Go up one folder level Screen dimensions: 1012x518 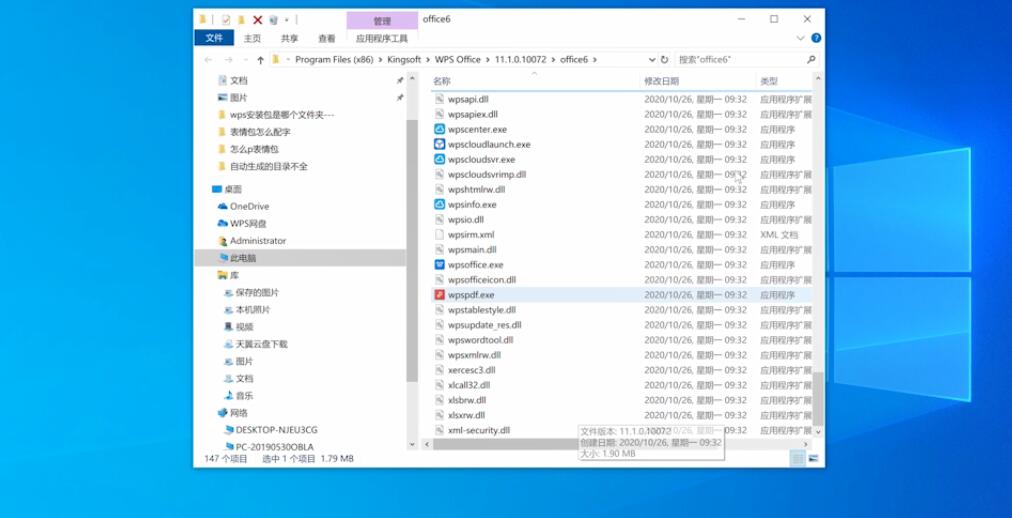click(x=260, y=59)
